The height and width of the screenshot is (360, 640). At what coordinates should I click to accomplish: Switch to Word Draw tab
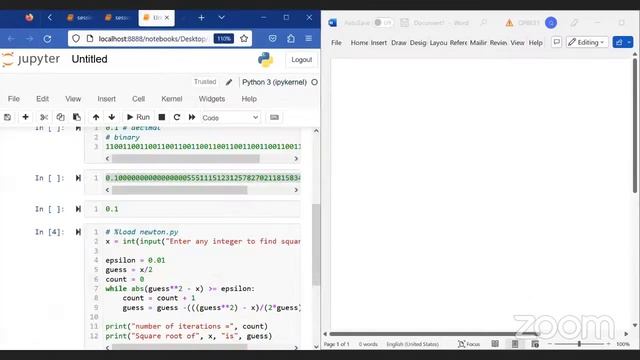coord(399,43)
